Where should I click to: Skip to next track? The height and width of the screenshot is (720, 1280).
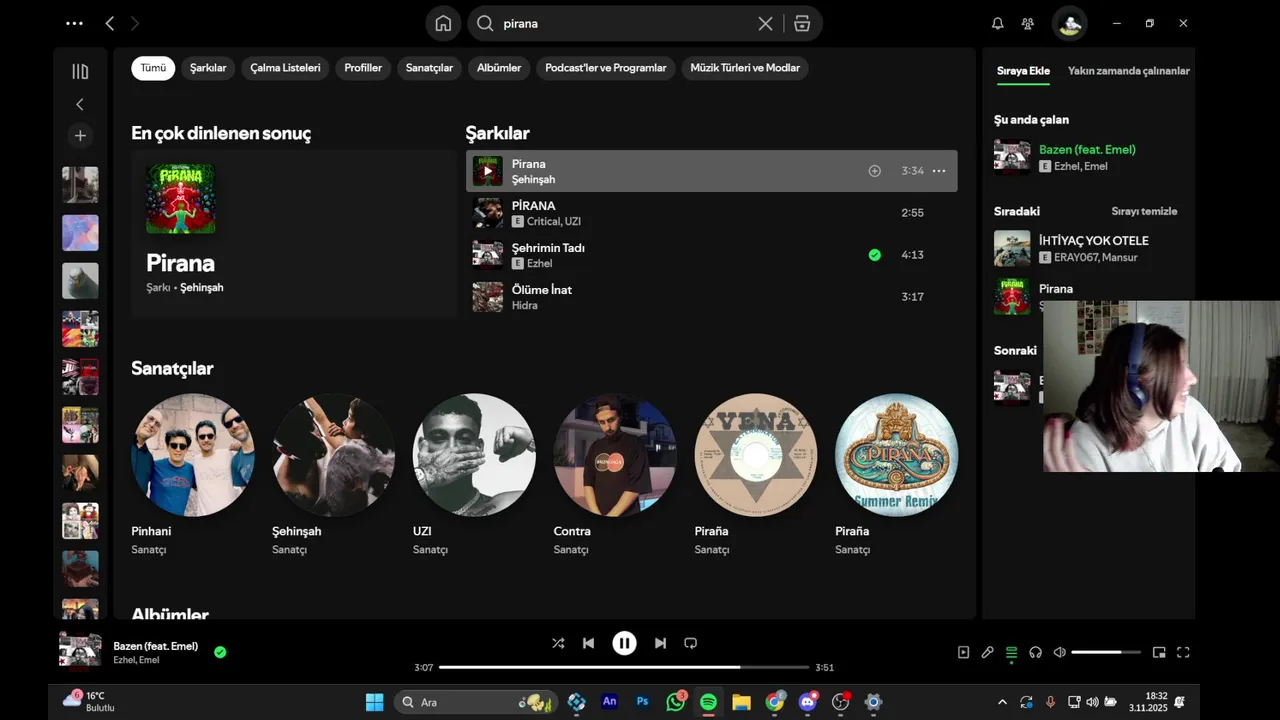pos(660,643)
